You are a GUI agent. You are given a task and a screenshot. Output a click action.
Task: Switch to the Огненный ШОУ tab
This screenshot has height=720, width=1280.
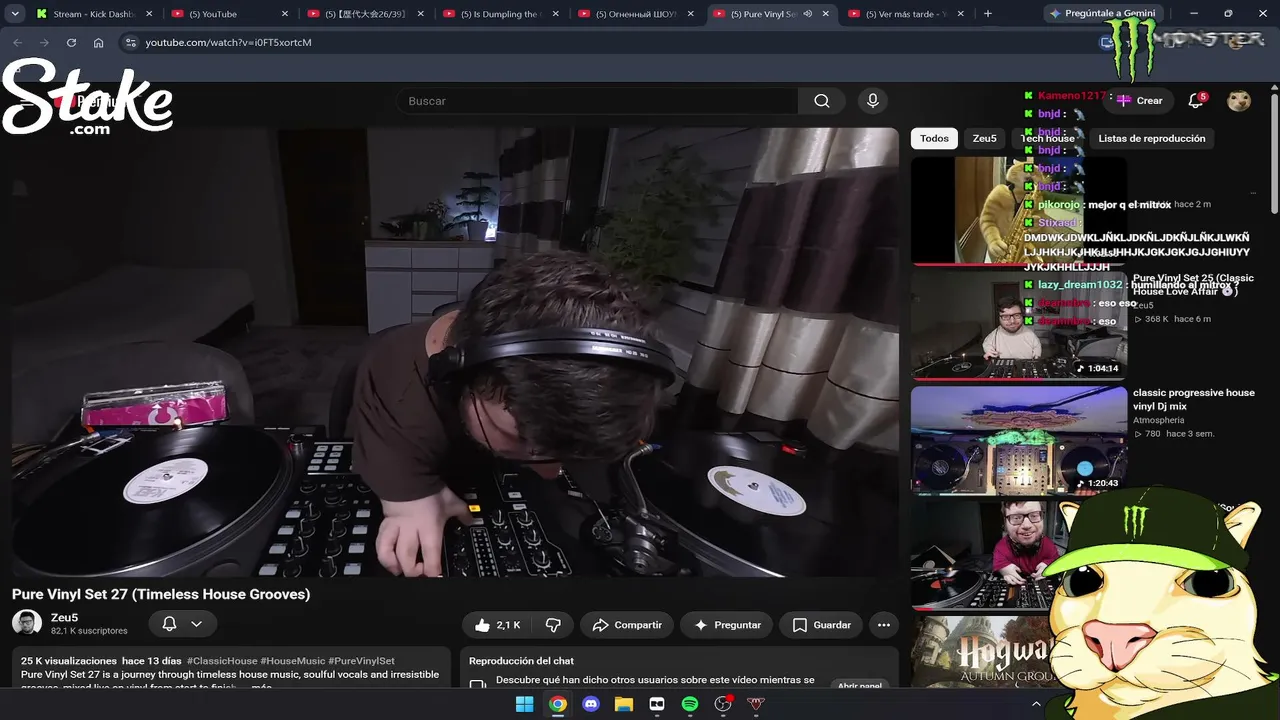pyautogui.click(x=635, y=14)
